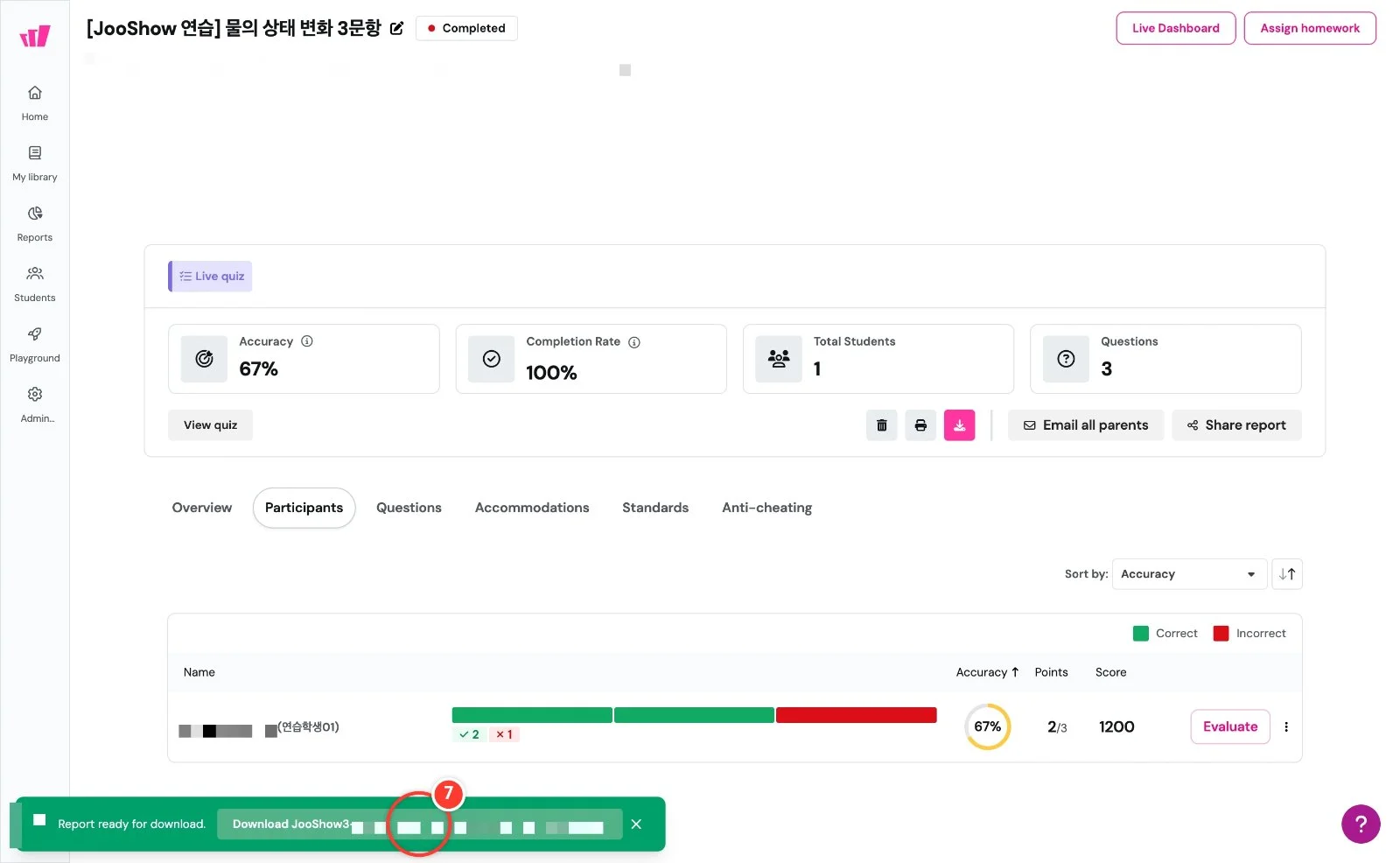Show Accuracy info tooltip icon

pyautogui.click(x=307, y=341)
